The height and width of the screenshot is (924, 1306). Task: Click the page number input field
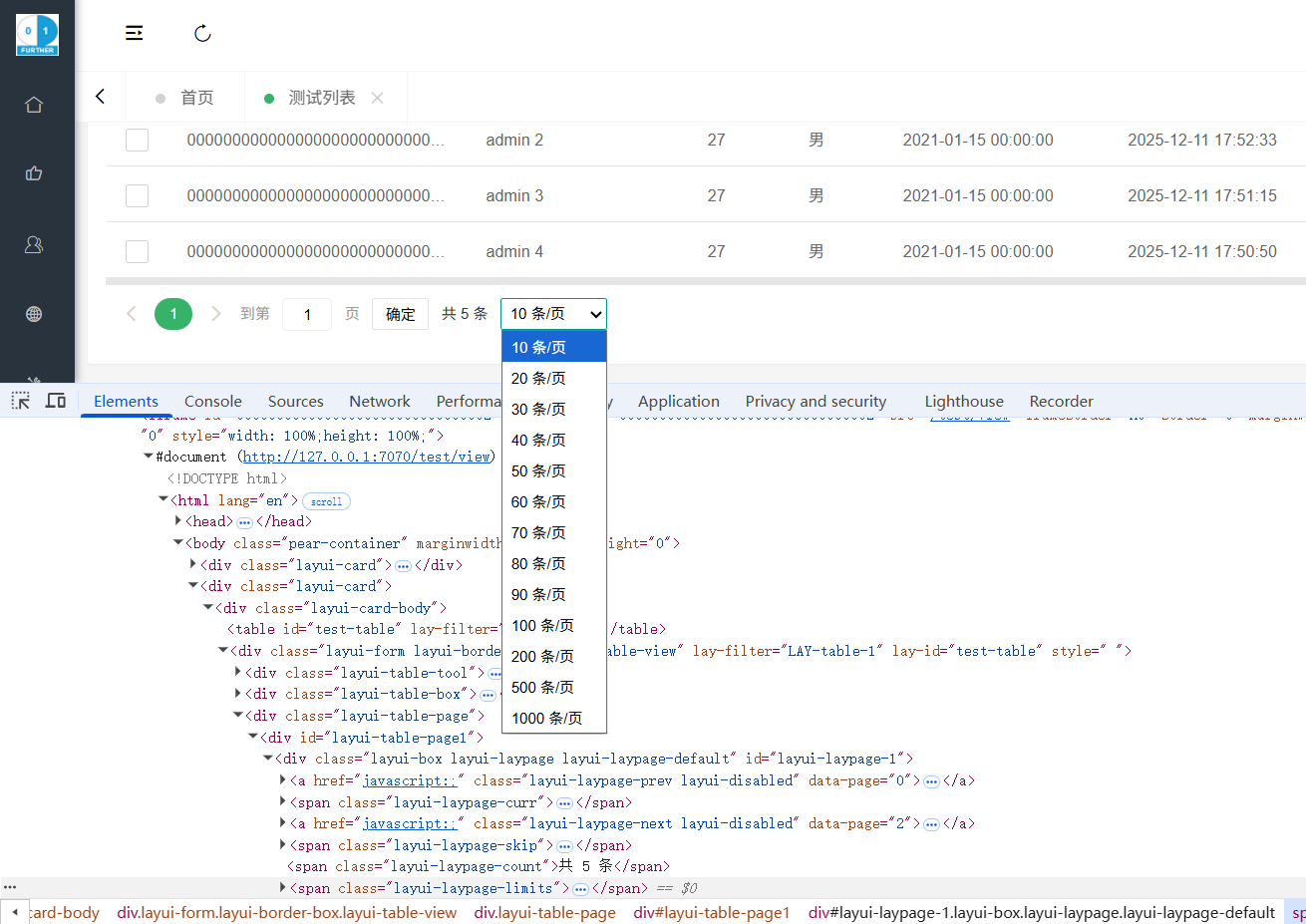pyautogui.click(x=307, y=314)
